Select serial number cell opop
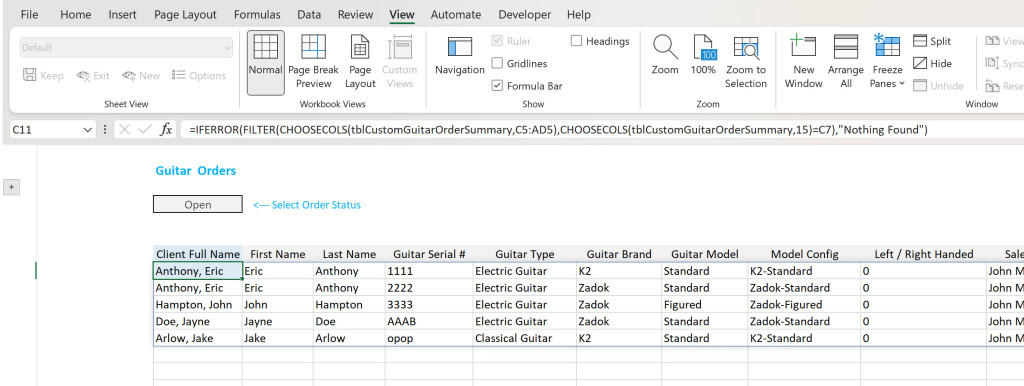The image size is (1024, 386). pyautogui.click(x=429, y=339)
